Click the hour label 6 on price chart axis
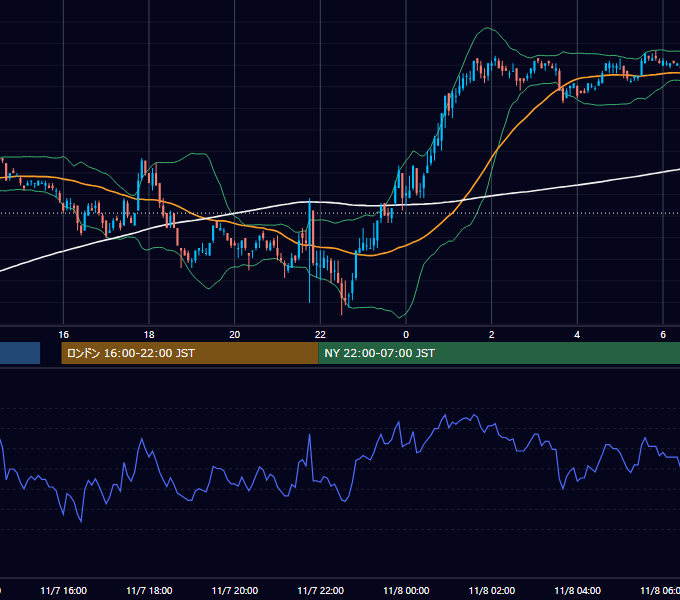 (663, 334)
